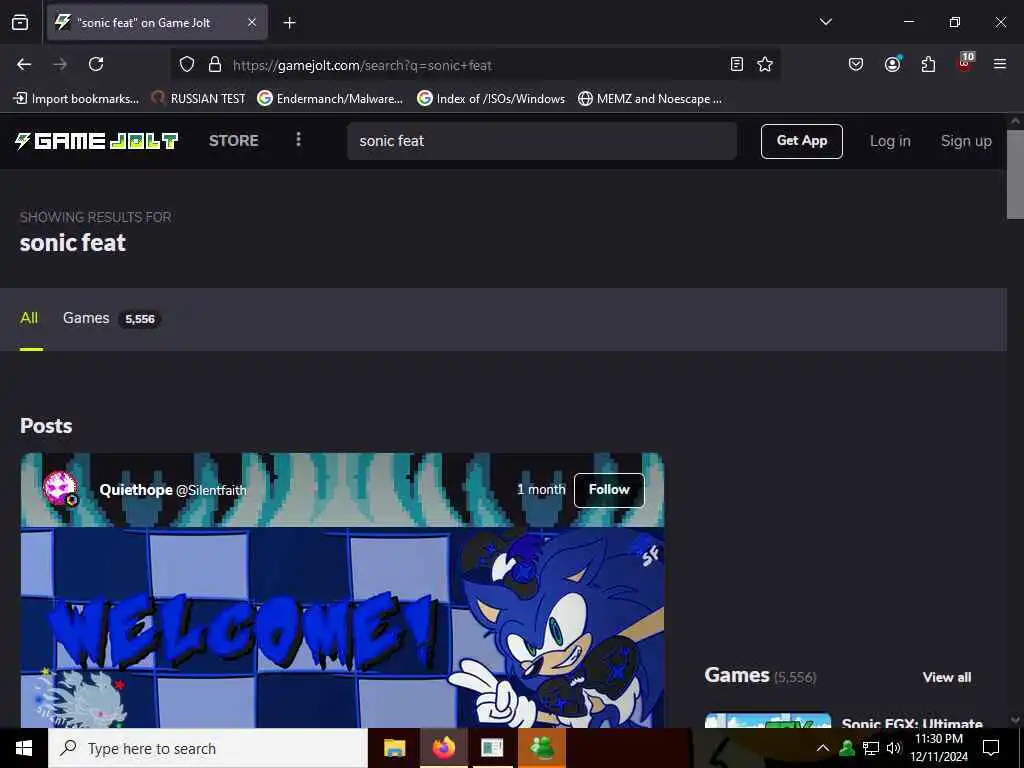Screen dimensions: 1024x768
Task: Open the Firefox hamburger menu
Action: click(1000, 64)
